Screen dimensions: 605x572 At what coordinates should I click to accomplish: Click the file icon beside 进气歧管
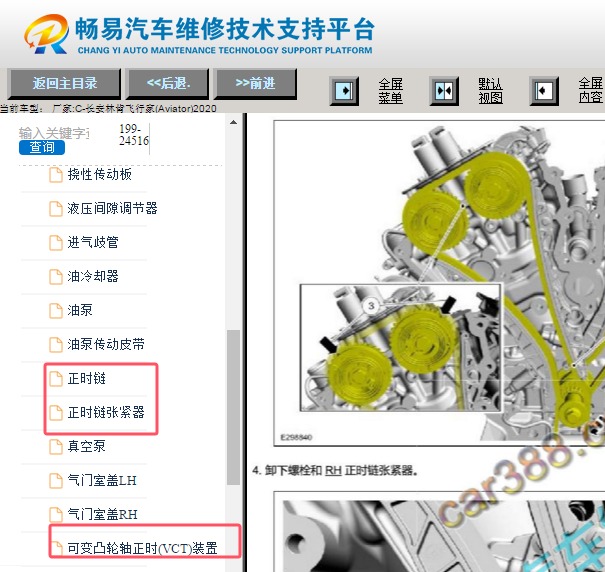click(x=56, y=243)
